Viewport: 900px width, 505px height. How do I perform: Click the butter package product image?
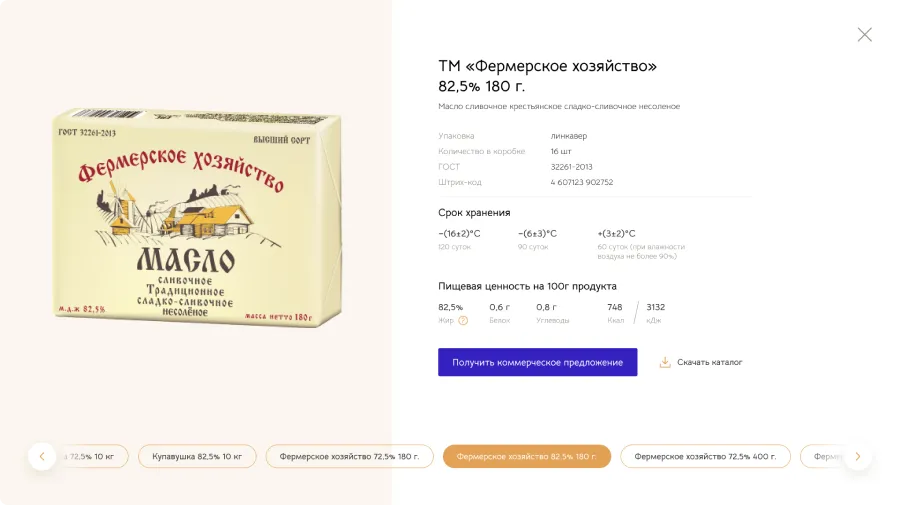pyautogui.click(x=197, y=218)
